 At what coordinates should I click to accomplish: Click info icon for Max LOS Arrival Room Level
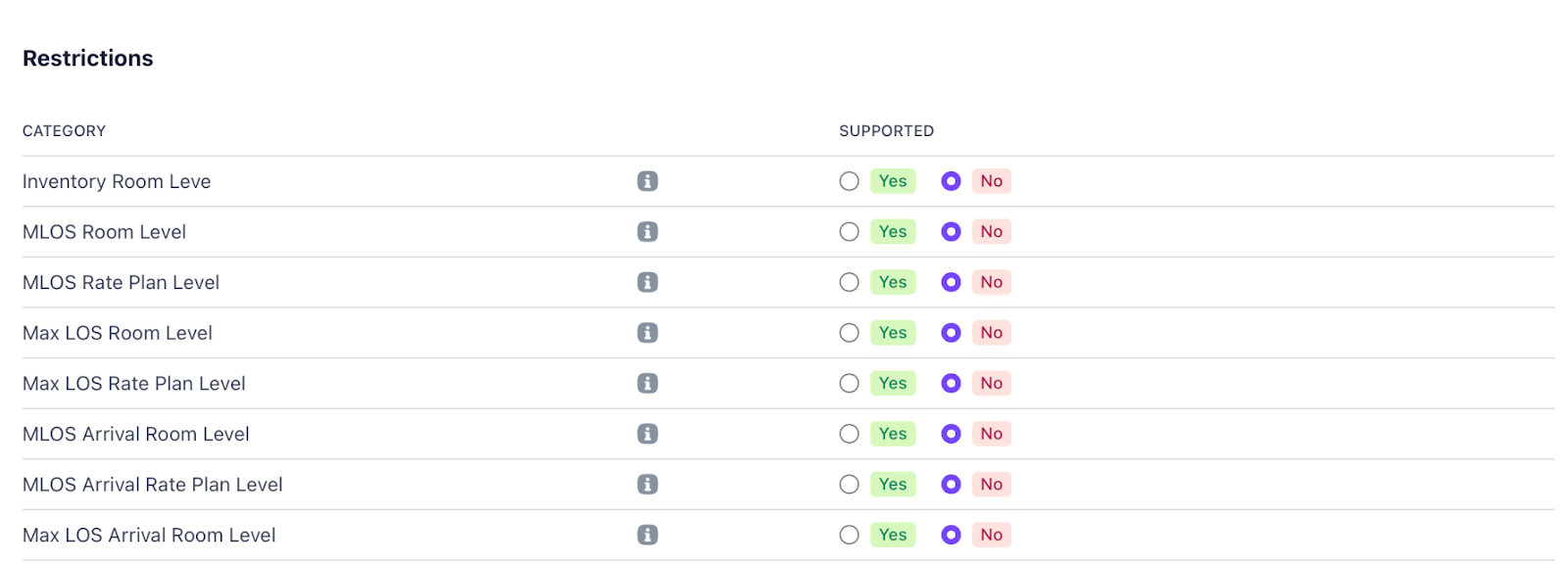point(647,535)
